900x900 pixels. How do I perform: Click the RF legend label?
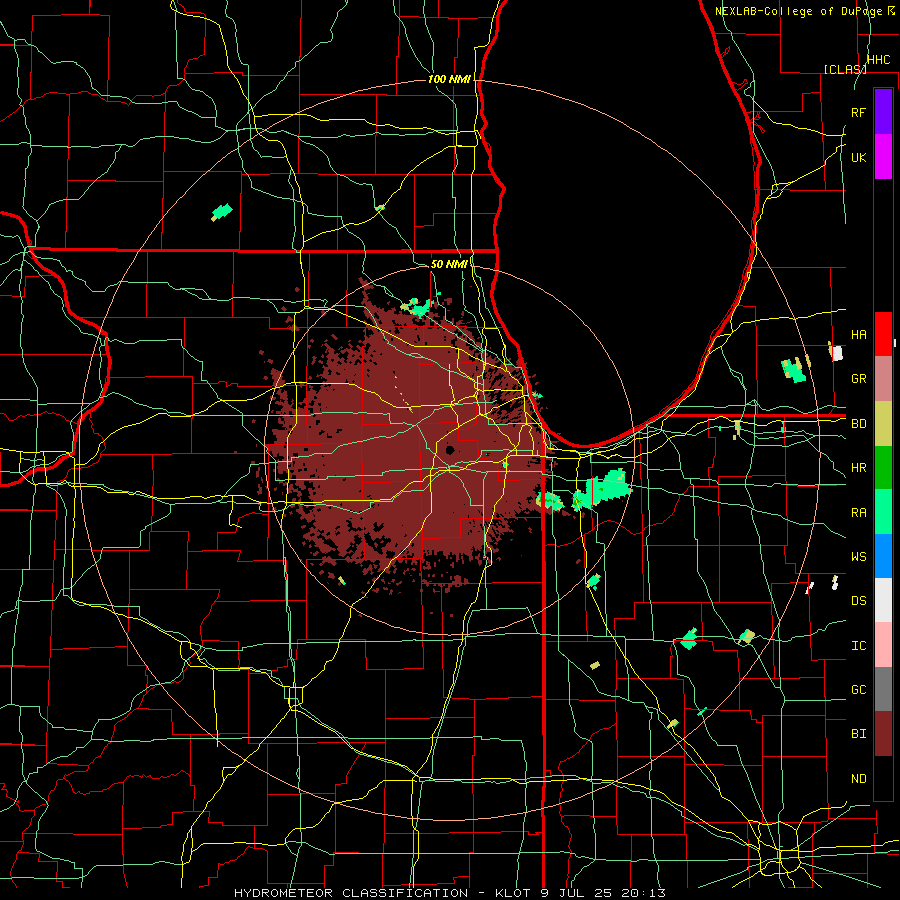[859, 112]
